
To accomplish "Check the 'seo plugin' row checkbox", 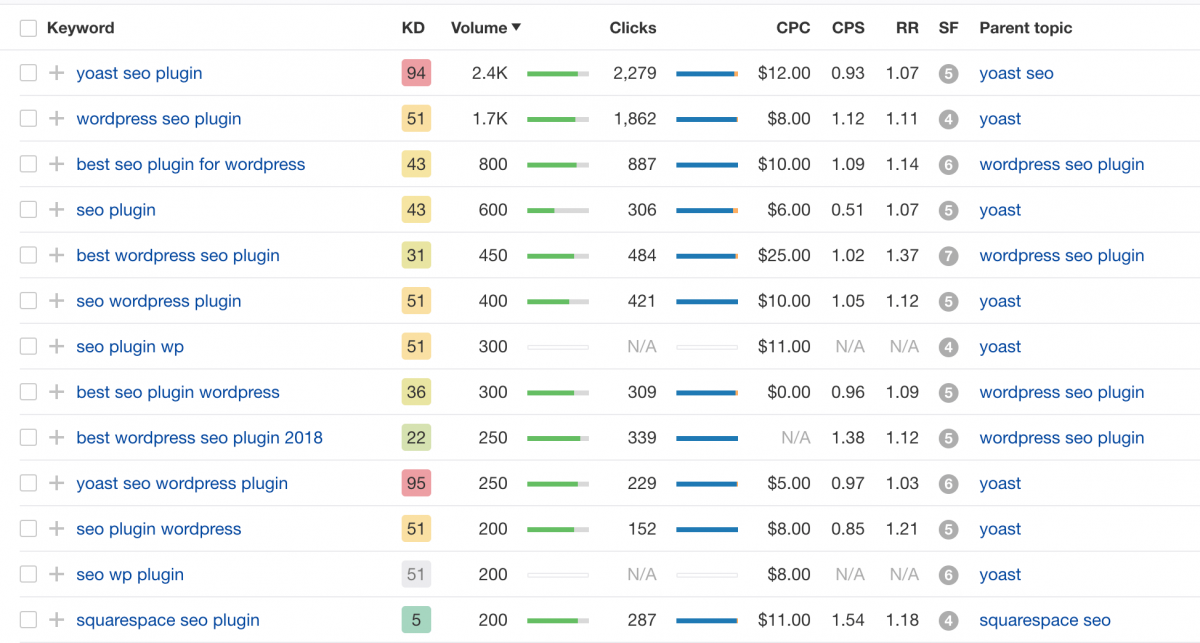I will pyautogui.click(x=28, y=210).
